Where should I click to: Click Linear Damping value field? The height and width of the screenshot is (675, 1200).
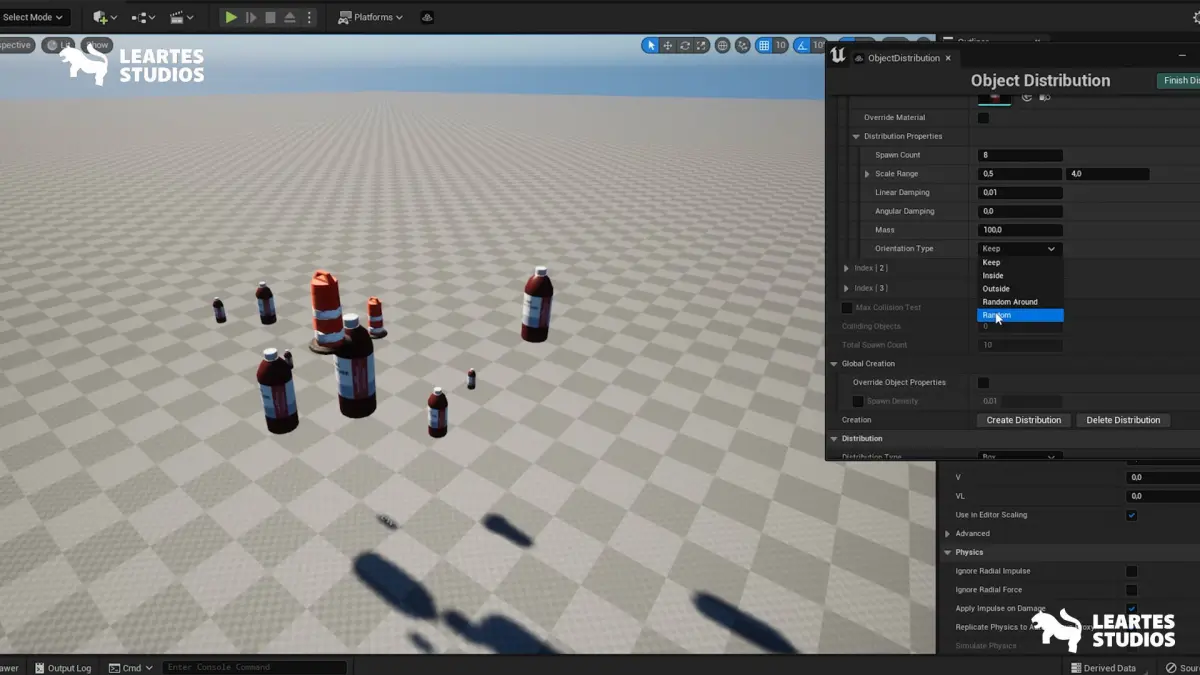tap(1020, 193)
